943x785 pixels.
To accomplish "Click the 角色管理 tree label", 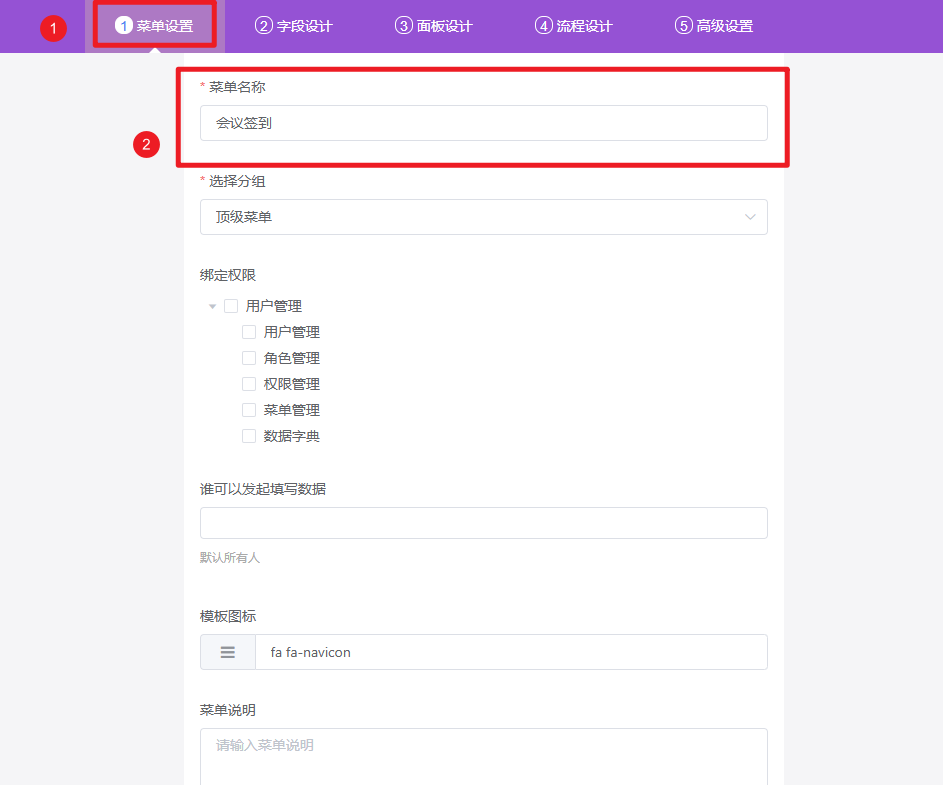I will click(292, 358).
